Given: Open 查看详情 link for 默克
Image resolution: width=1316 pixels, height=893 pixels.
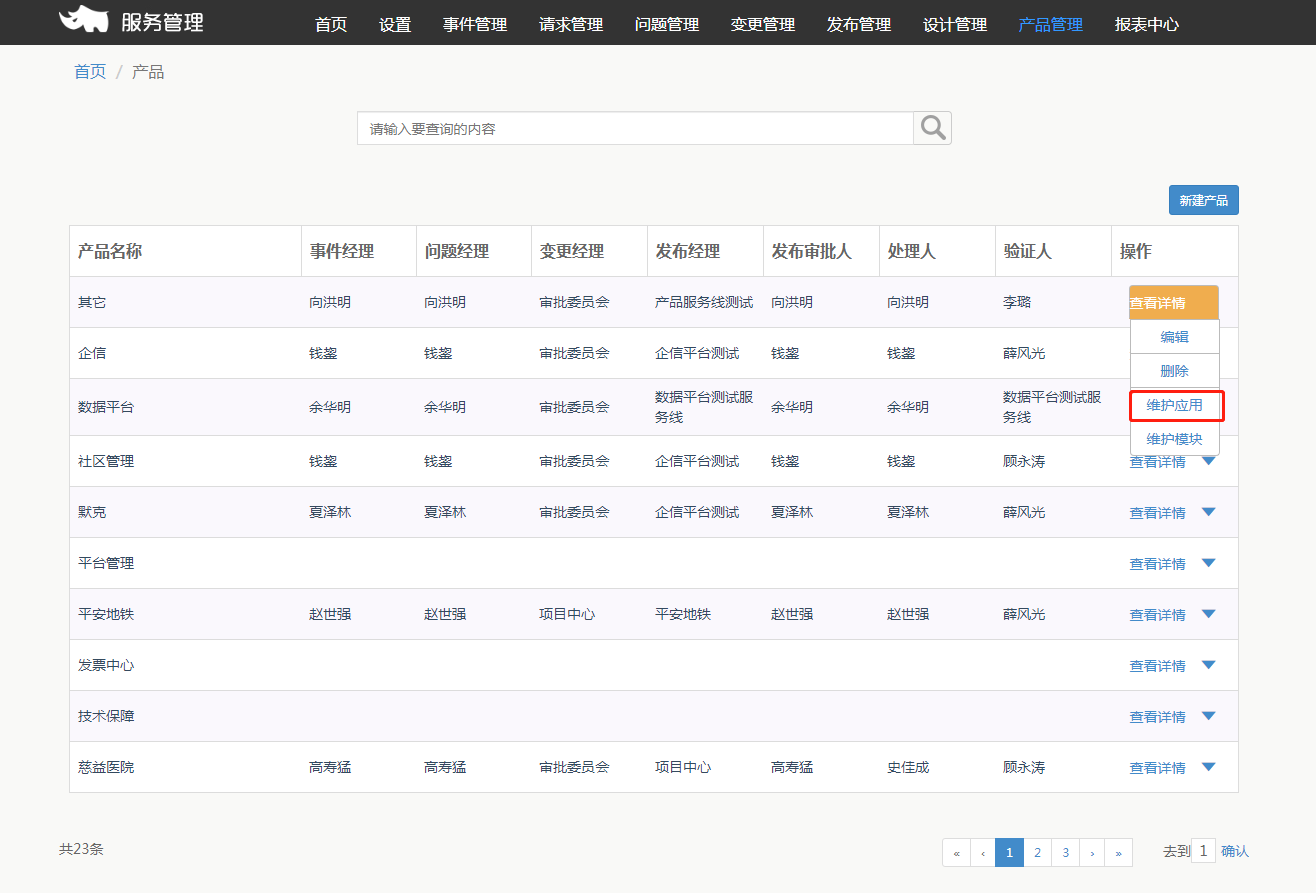Looking at the screenshot, I should click(1158, 513).
